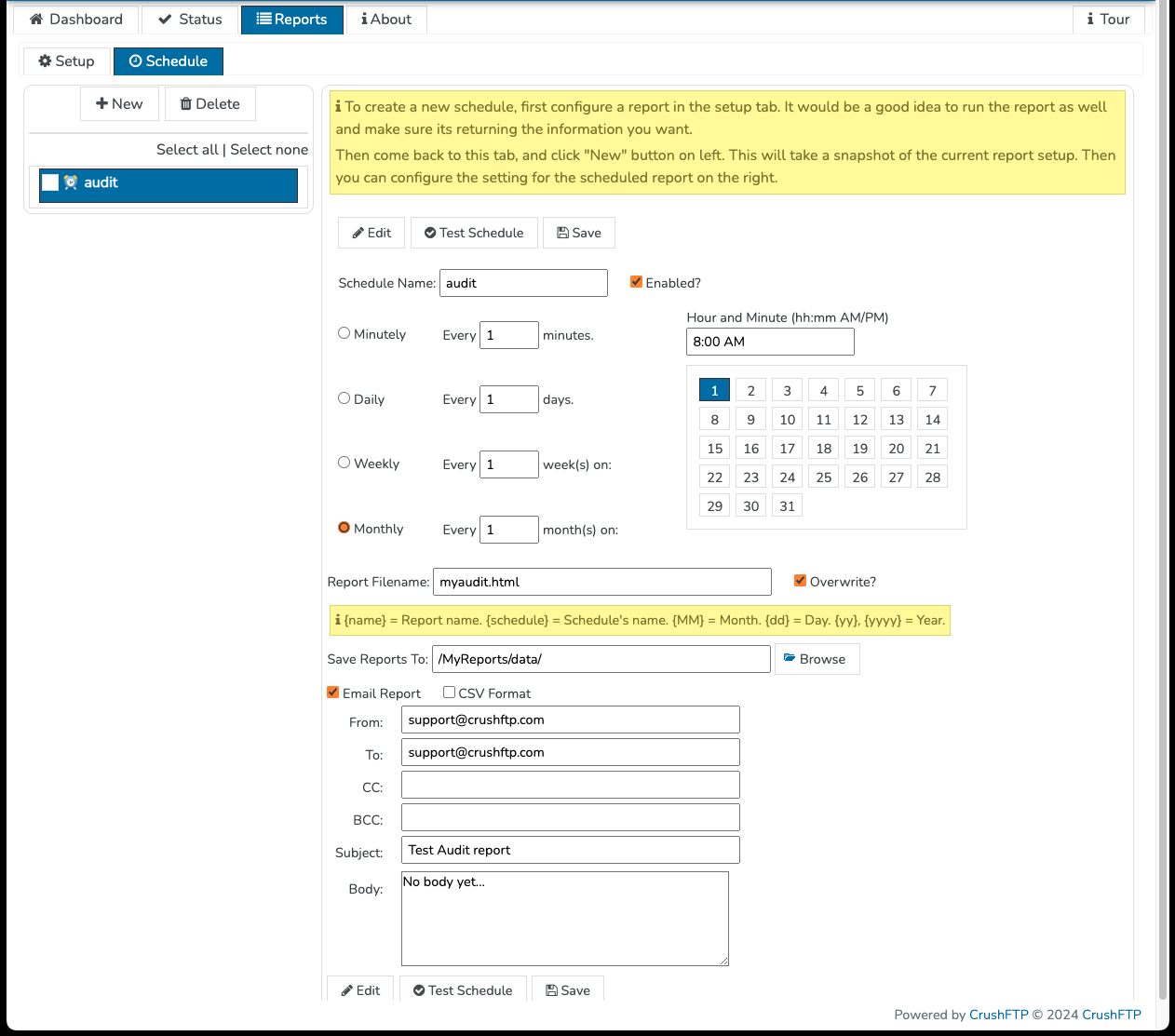Click the alarm clock icon on audit row
This screenshot has height=1036, width=1175.
(x=71, y=182)
